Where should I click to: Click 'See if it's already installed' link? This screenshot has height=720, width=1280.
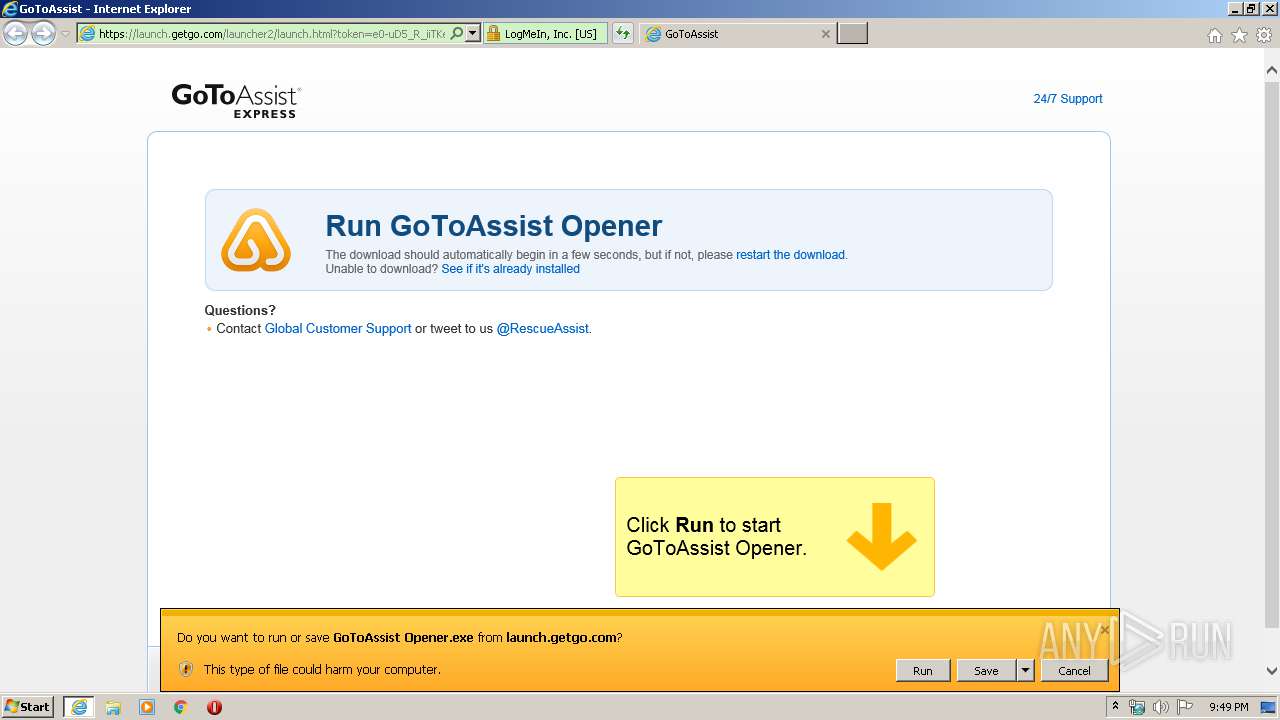coord(510,269)
